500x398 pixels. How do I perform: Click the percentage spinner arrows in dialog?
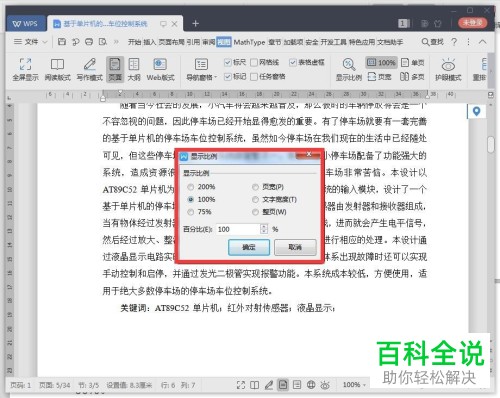click(264, 229)
